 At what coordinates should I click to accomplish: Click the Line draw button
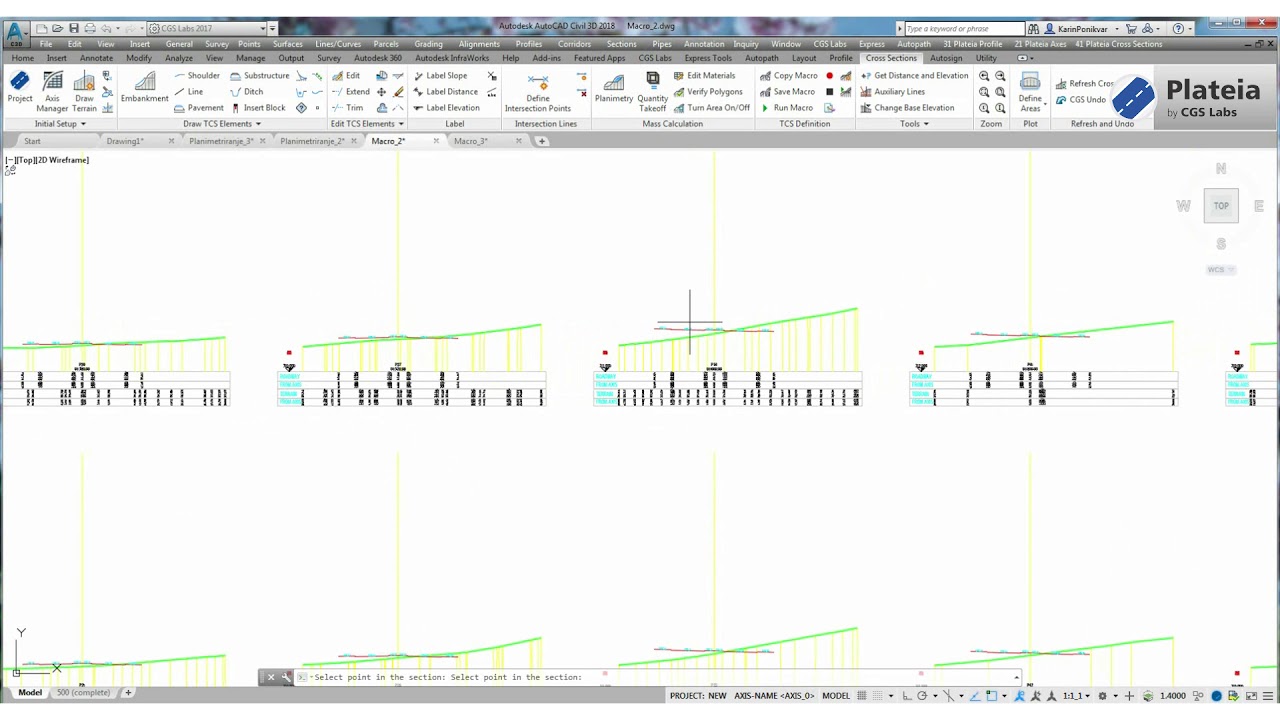tap(188, 92)
